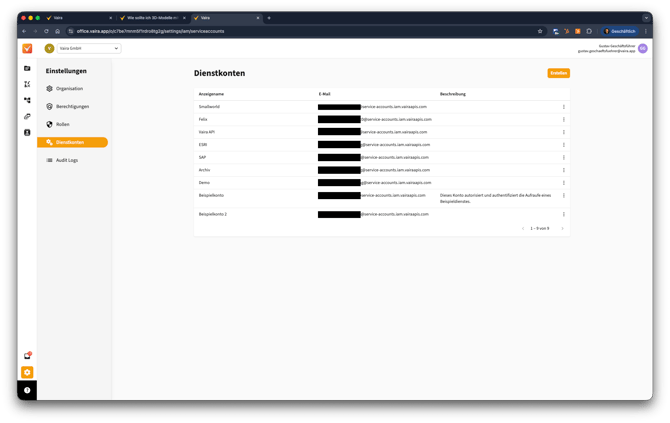The height and width of the screenshot is (423, 670).
Task: Click the Vaira logo in the sidebar
Action: point(27,48)
